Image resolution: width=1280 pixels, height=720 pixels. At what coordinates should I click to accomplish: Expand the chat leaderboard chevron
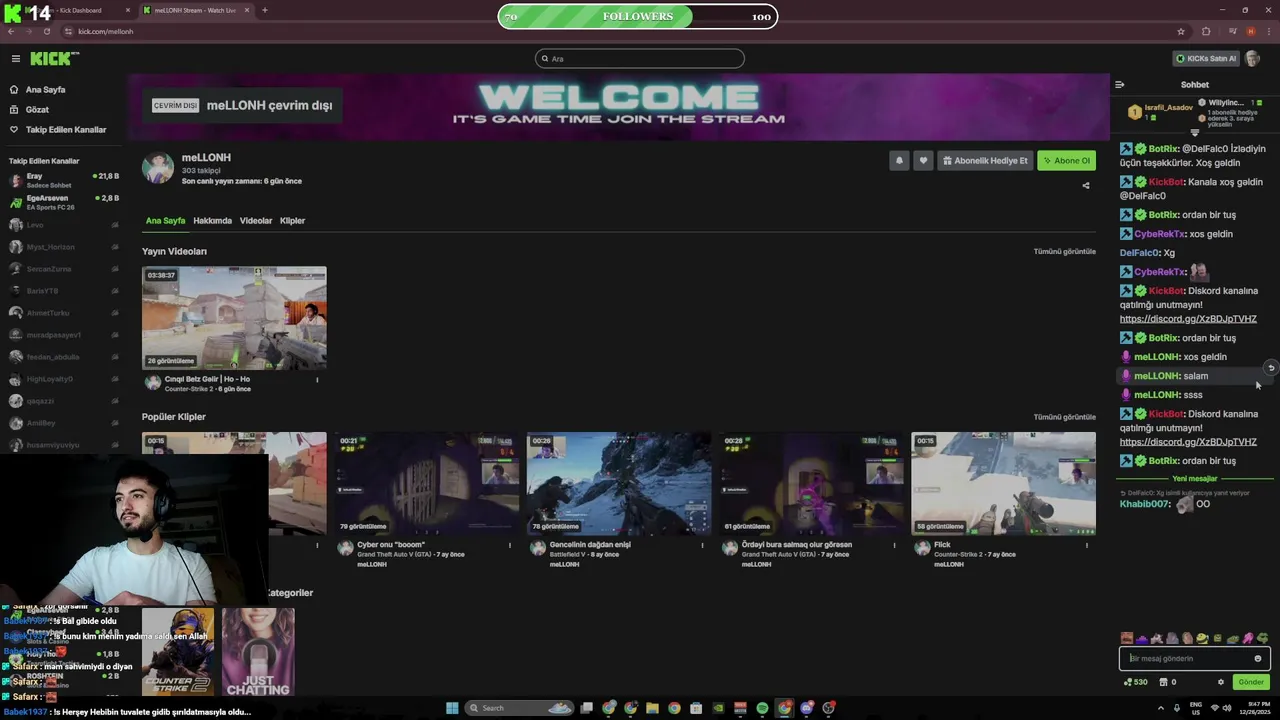point(1194,132)
